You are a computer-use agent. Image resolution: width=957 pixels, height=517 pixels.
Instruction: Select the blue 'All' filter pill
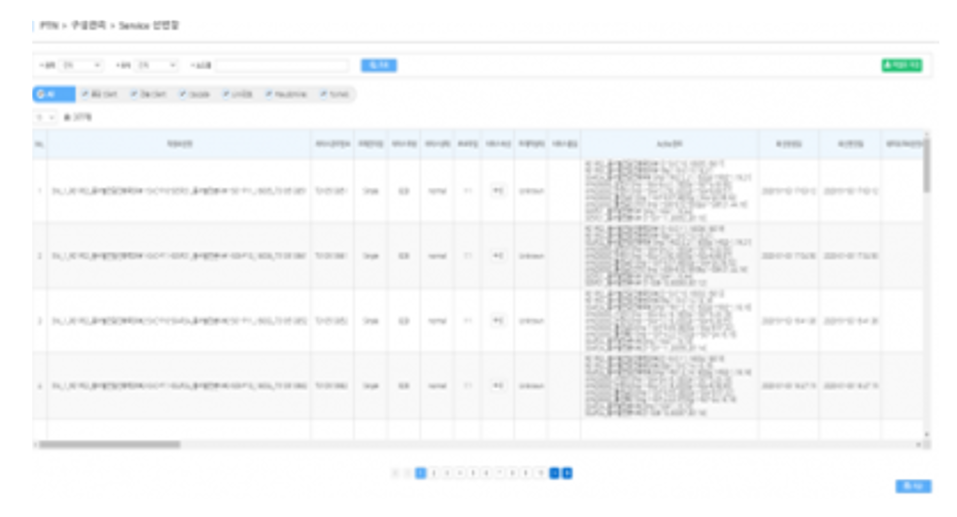tap(54, 94)
